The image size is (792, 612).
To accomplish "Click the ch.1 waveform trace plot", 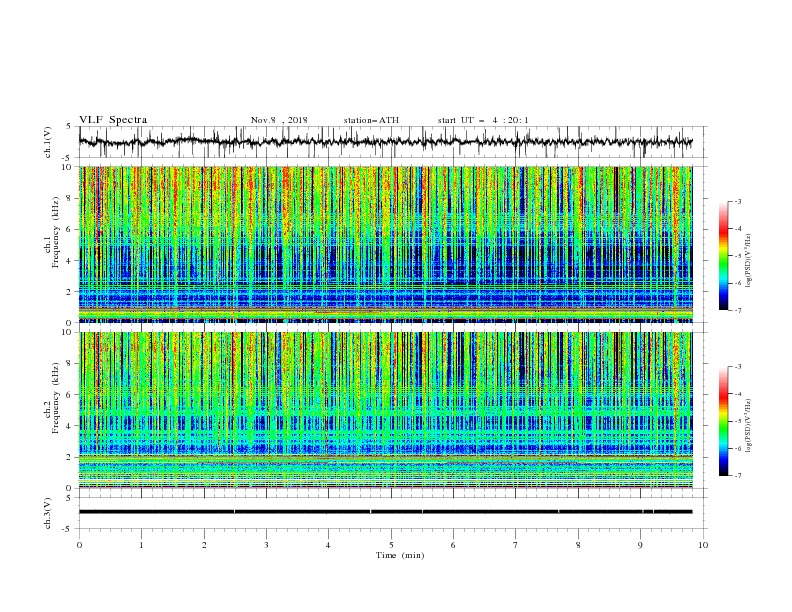I will [x=385, y=142].
